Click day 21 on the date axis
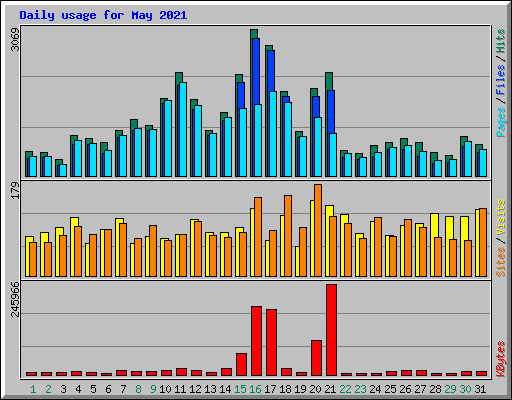Screen dimensions: 512x400 330,389
